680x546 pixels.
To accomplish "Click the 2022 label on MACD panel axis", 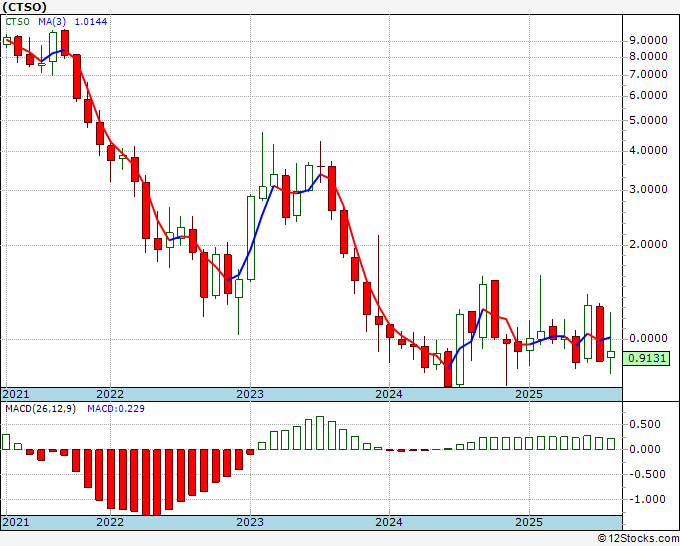I will tap(110, 522).
